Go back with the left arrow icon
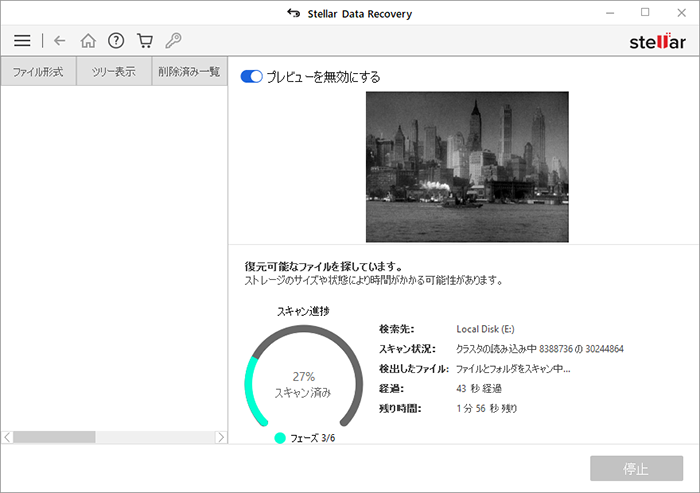 [x=59, y=41]
